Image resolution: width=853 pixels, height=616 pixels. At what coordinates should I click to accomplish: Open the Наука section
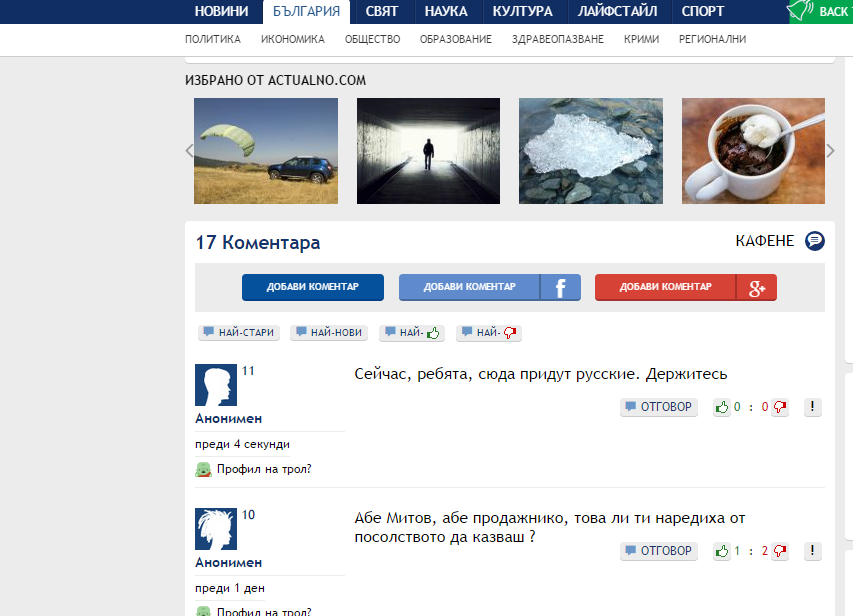click(x=446, y=11)
